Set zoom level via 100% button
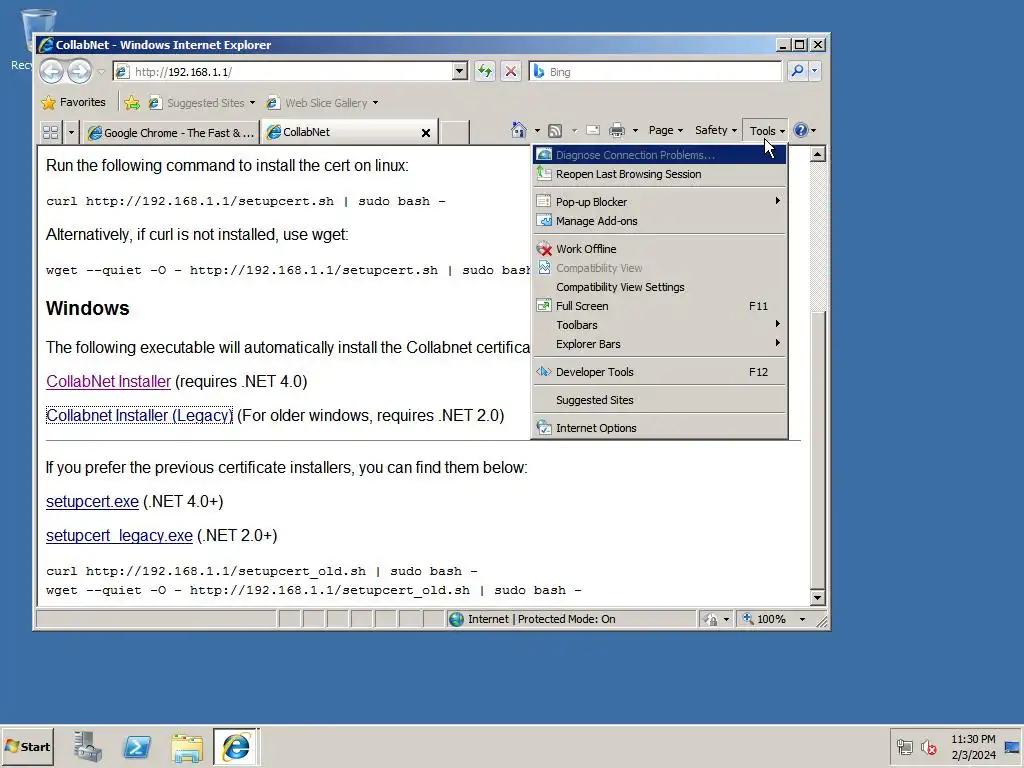The image size is (1024, 768). click(765, 619)
